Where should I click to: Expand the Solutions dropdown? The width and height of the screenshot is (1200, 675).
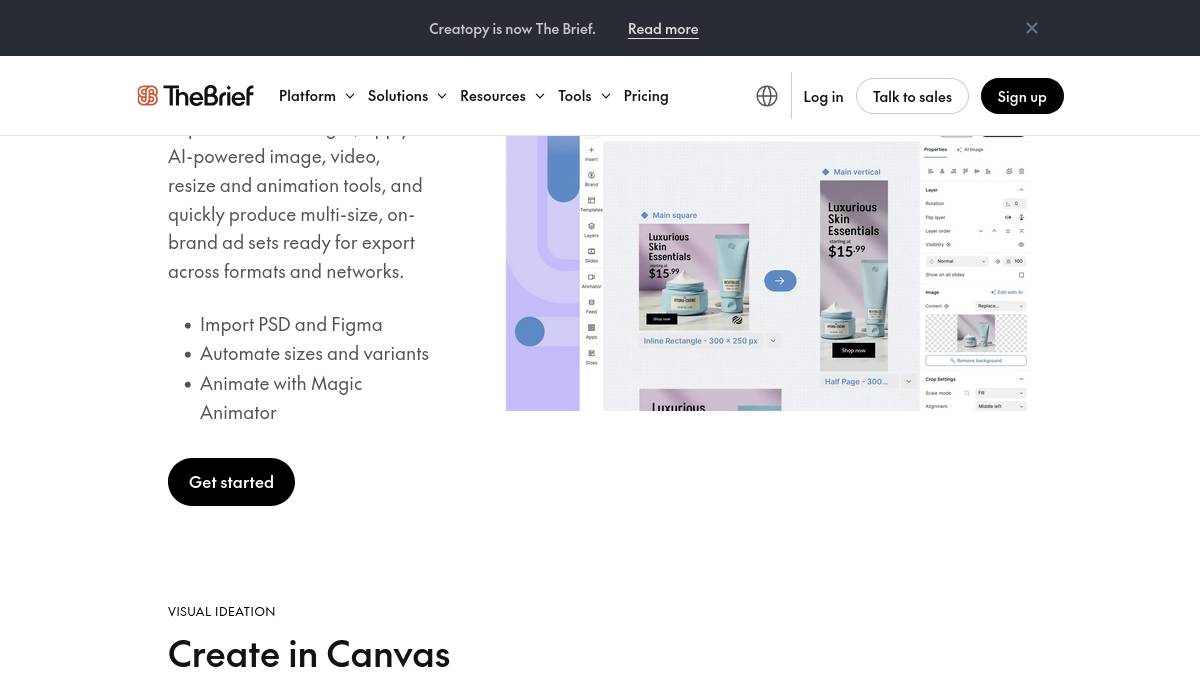pyautogui.click(x=407, y=96)
